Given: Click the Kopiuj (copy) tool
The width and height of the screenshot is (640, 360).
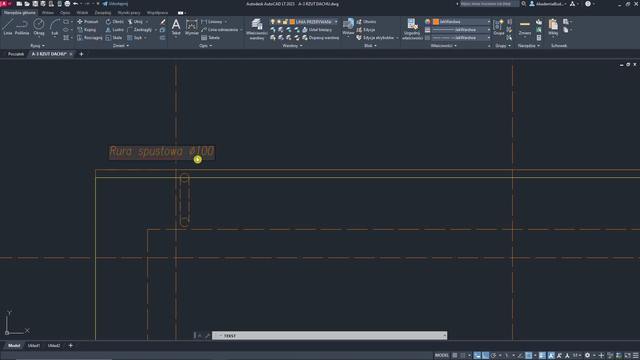Looking at the screenshot, I should pos(87,30).
